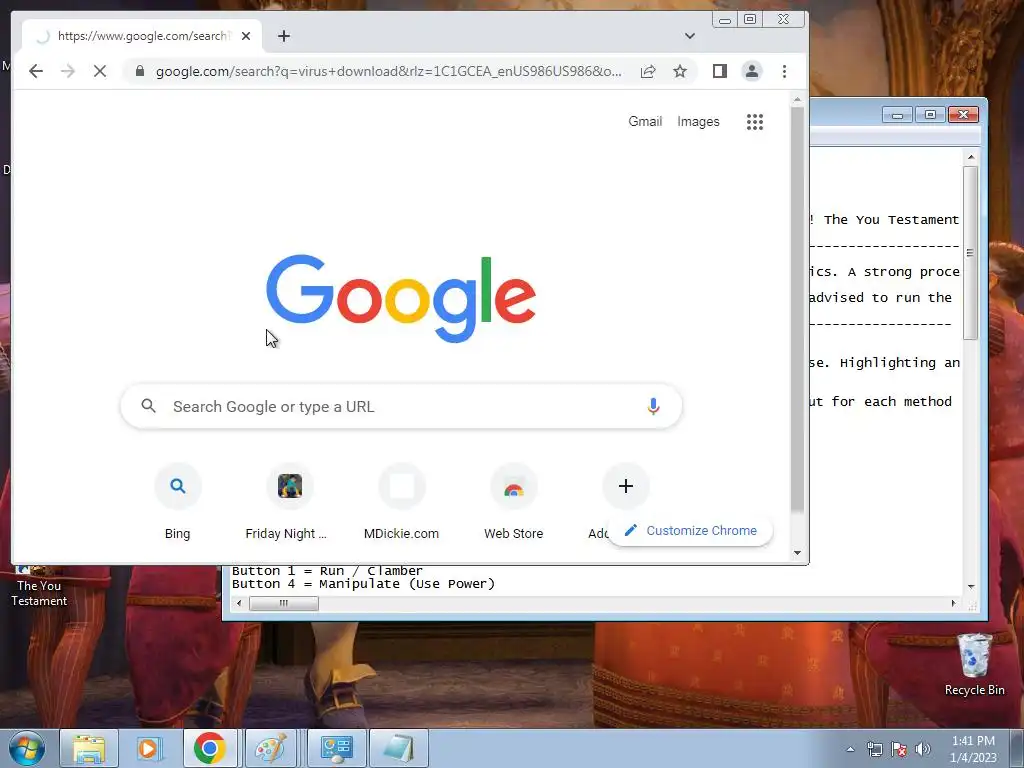Open the Recycle Bin

(x=974, y=665)
